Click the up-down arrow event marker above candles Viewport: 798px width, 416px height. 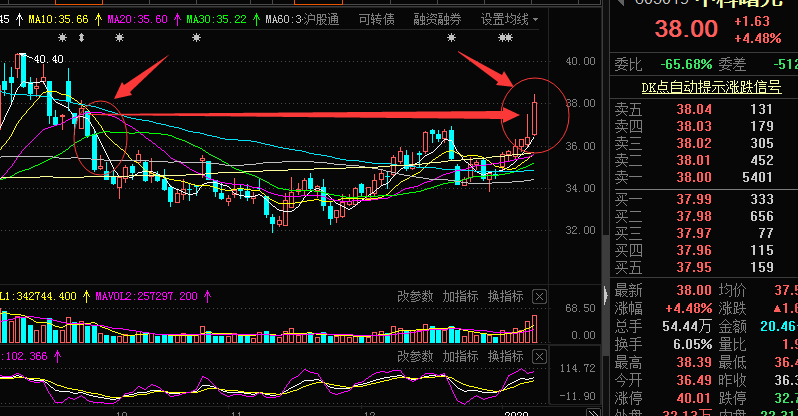[81, 38]
